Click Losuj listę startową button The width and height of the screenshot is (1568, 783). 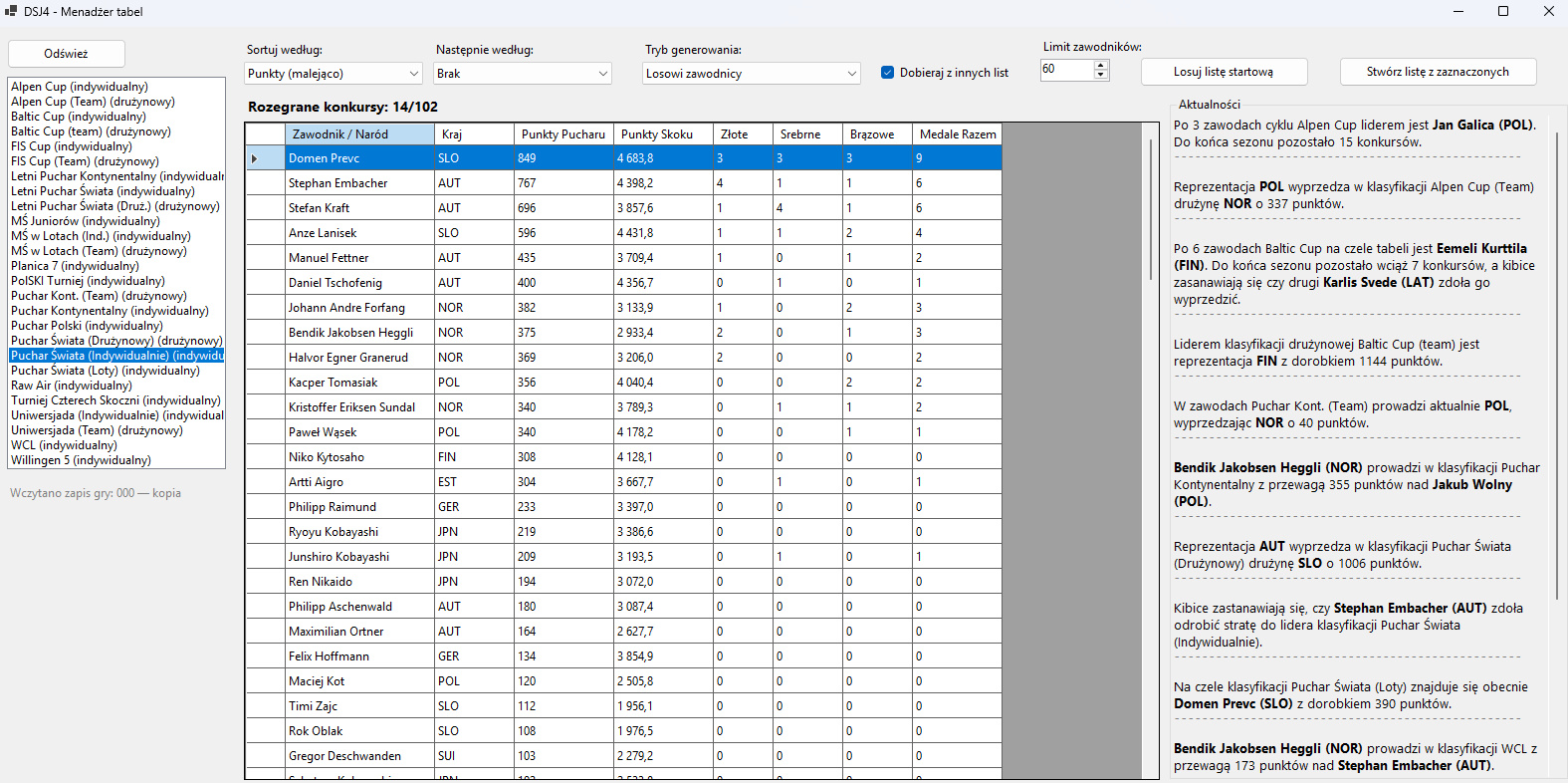1224,72
